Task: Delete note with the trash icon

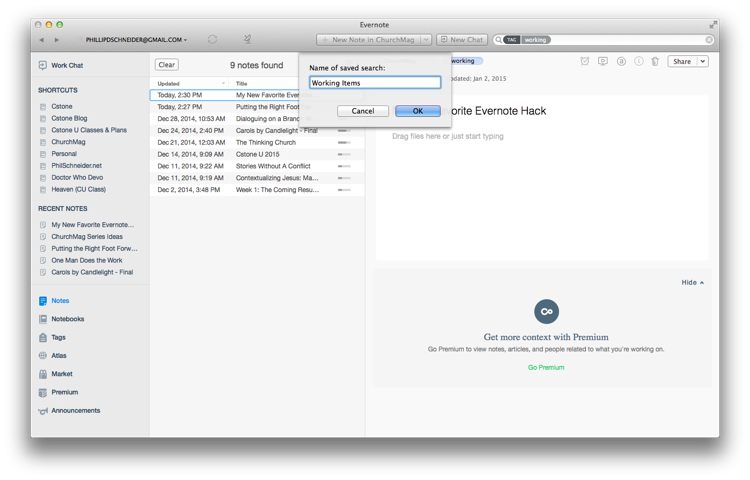Action: click(655, 61)
